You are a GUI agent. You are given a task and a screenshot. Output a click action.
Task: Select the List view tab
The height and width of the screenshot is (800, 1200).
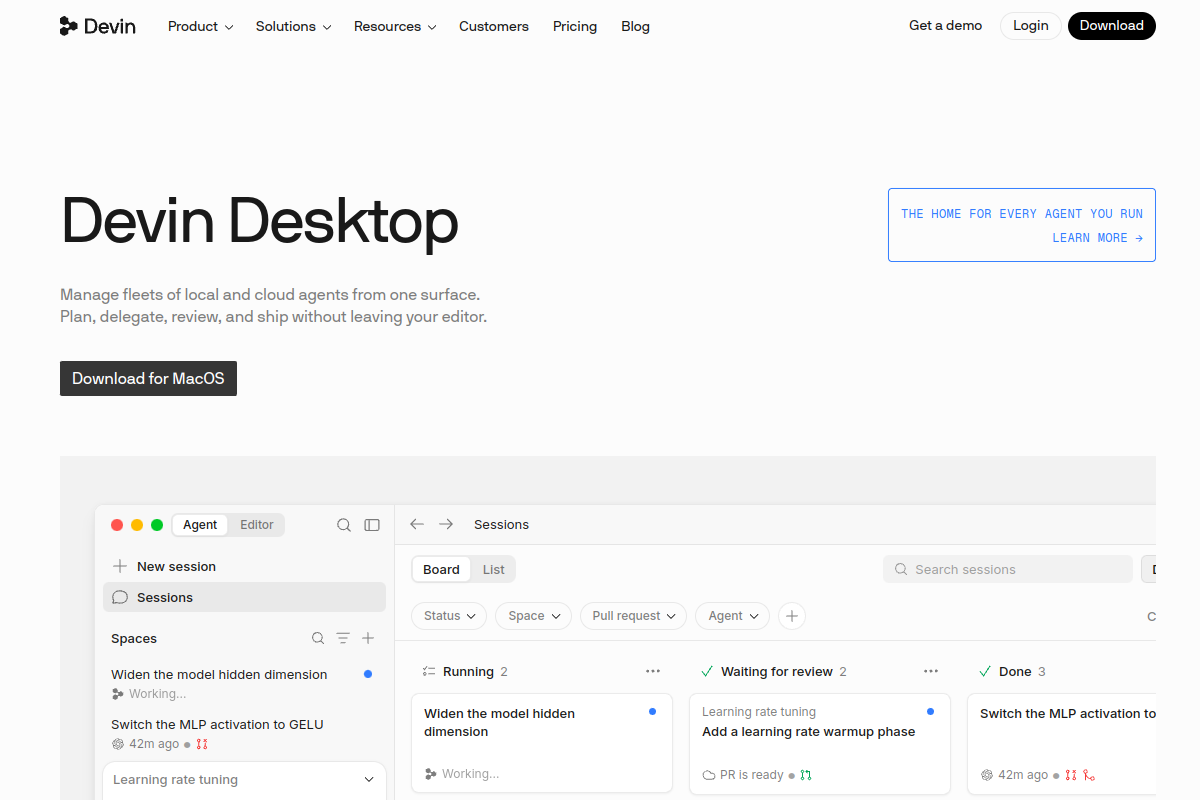(x=494, y=569)
